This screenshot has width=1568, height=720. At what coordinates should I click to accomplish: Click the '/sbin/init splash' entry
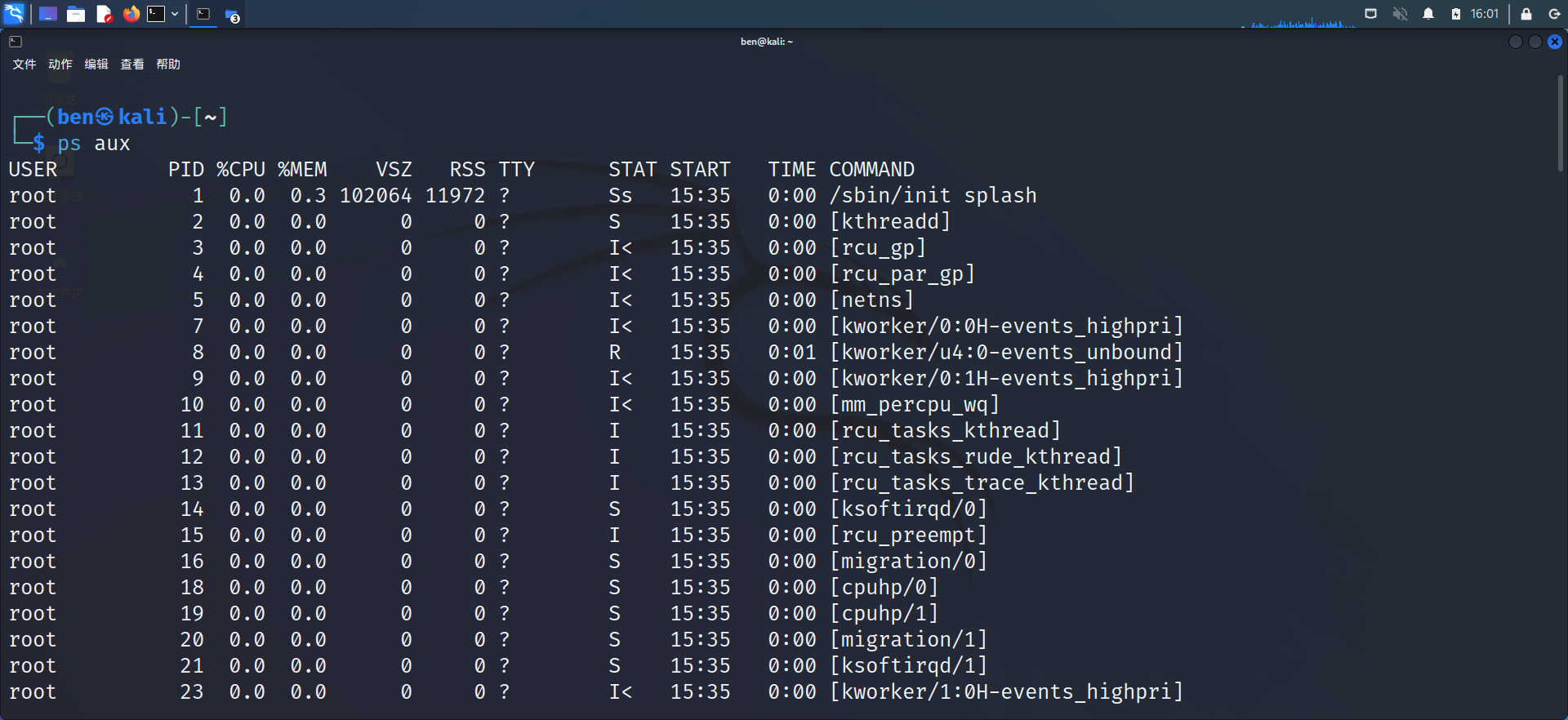(933, 195)
